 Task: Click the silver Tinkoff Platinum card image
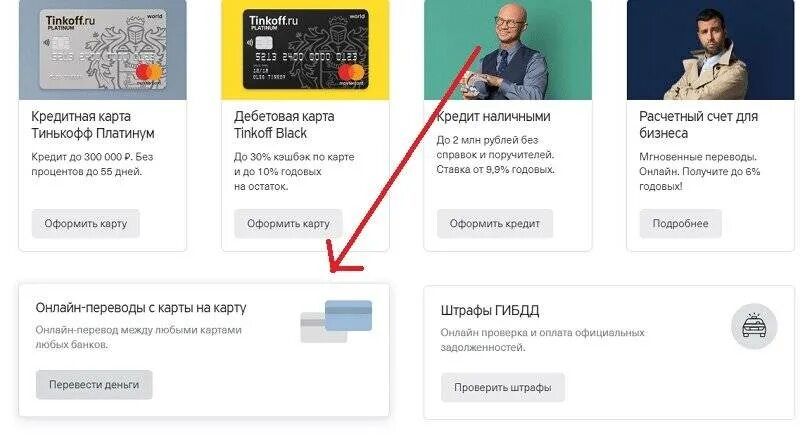click(103, 49)
